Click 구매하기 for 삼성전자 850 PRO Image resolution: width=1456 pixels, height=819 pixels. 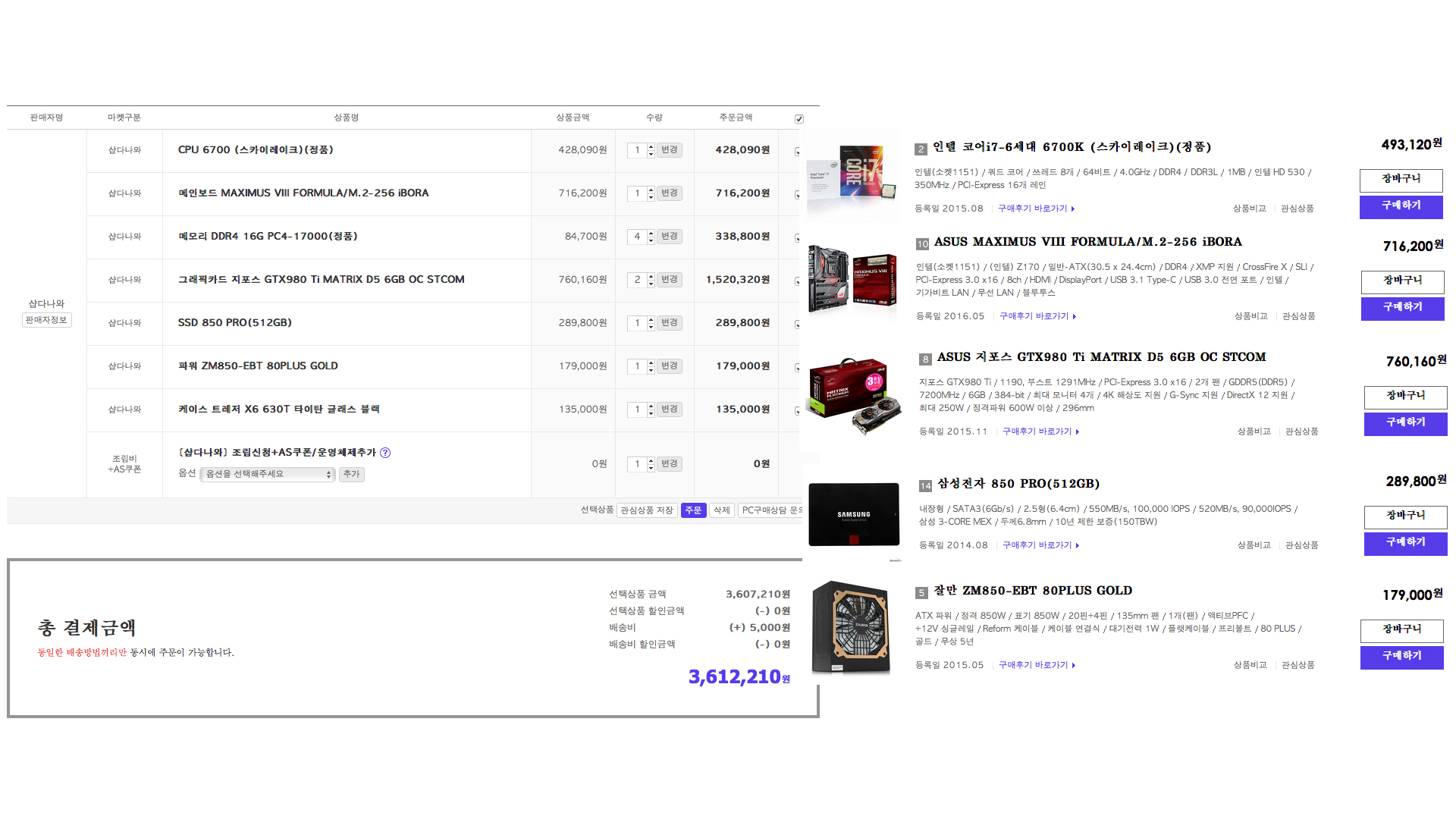(1405, 543)
